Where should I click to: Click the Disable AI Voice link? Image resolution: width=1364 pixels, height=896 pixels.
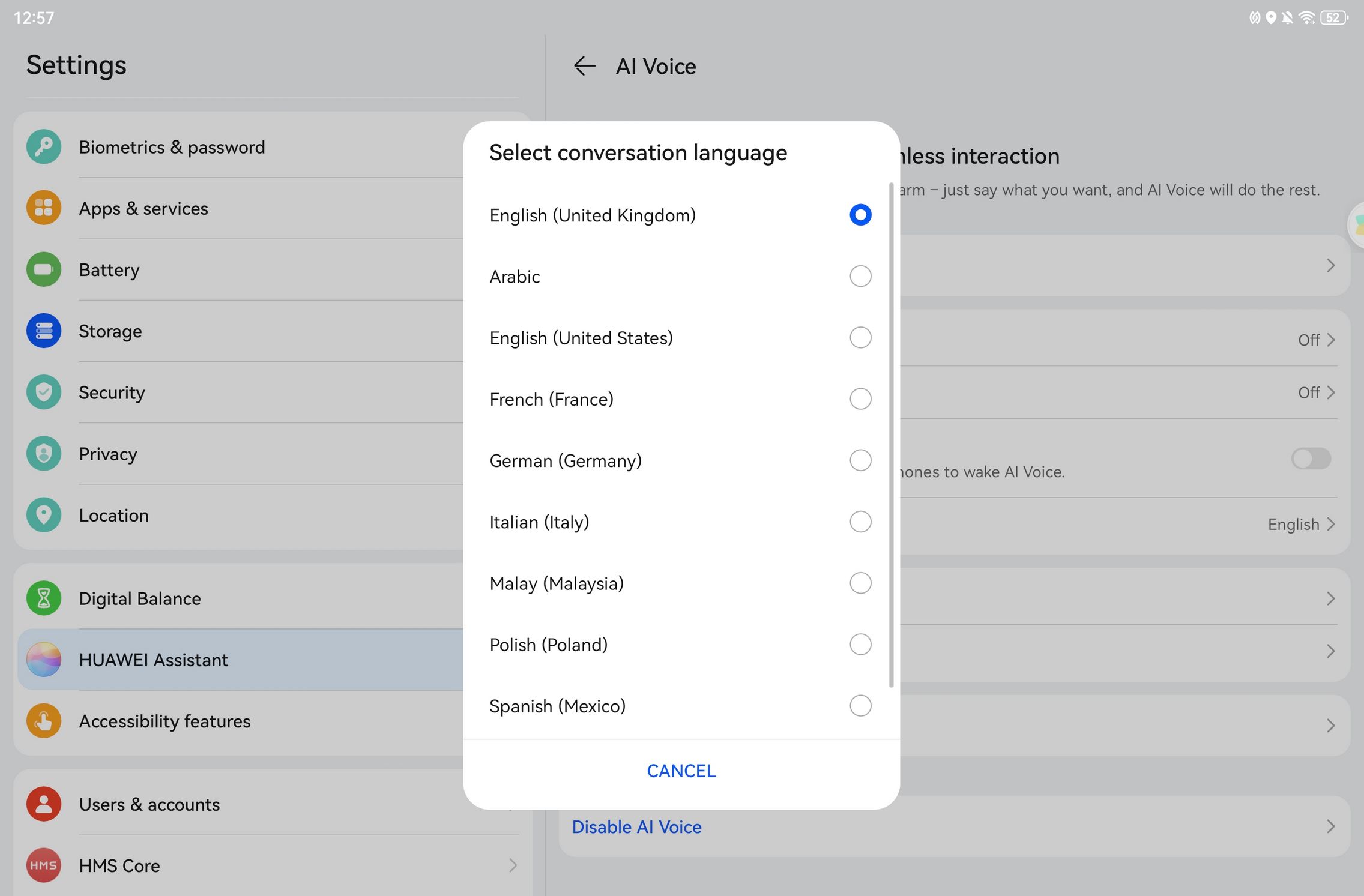636,827
